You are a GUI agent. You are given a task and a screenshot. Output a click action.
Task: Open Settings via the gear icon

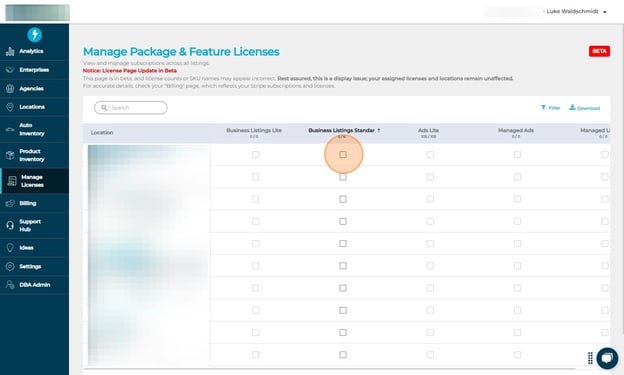click(10, 266)
